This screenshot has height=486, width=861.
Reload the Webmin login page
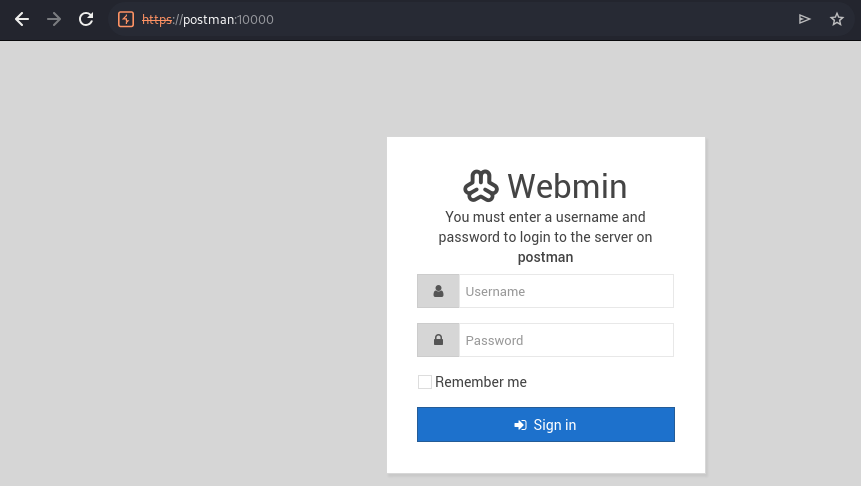point(86,19)
